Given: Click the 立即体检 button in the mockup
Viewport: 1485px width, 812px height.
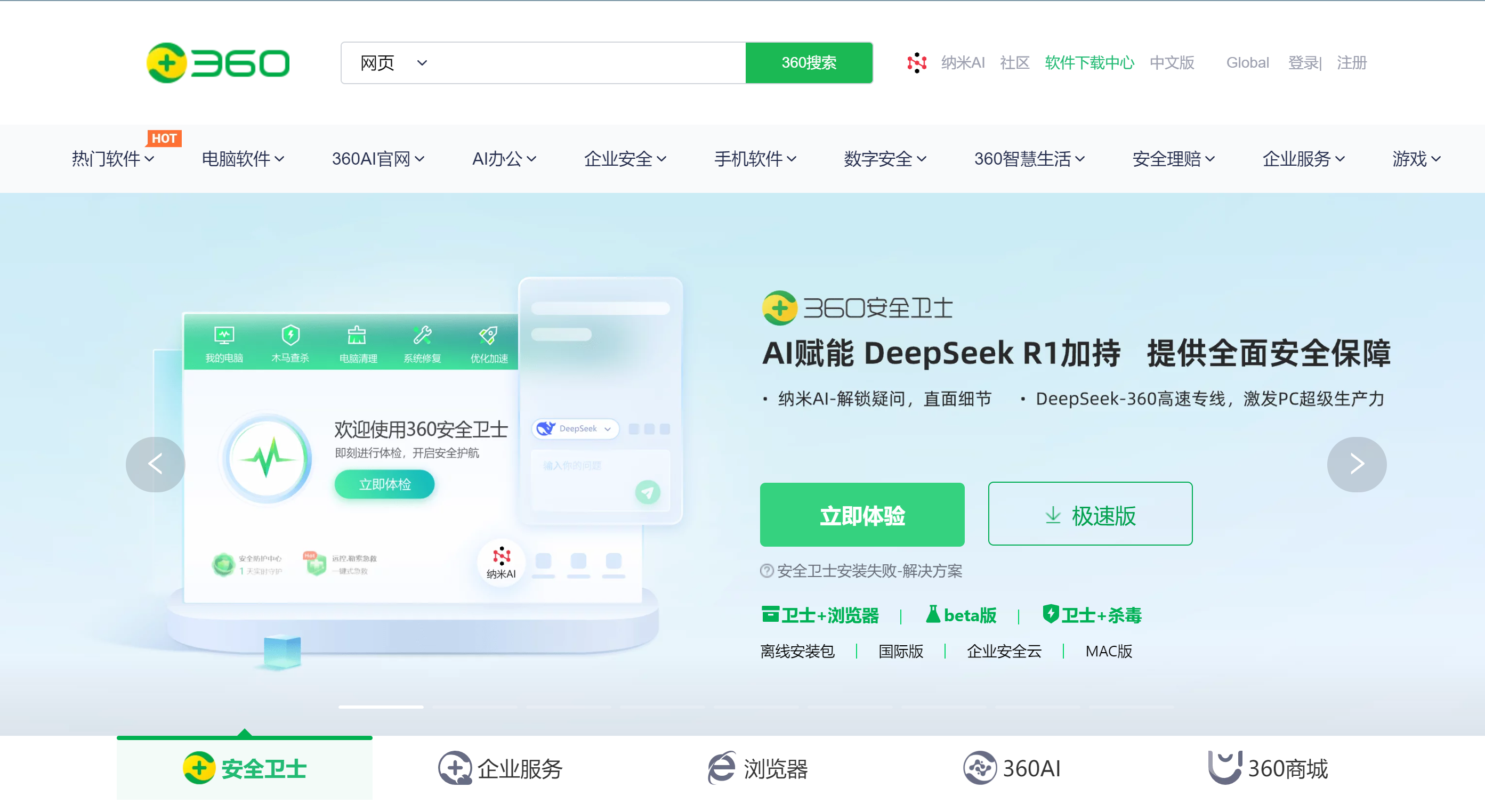Looking at the screenshot, I should [x=384, y=484].
